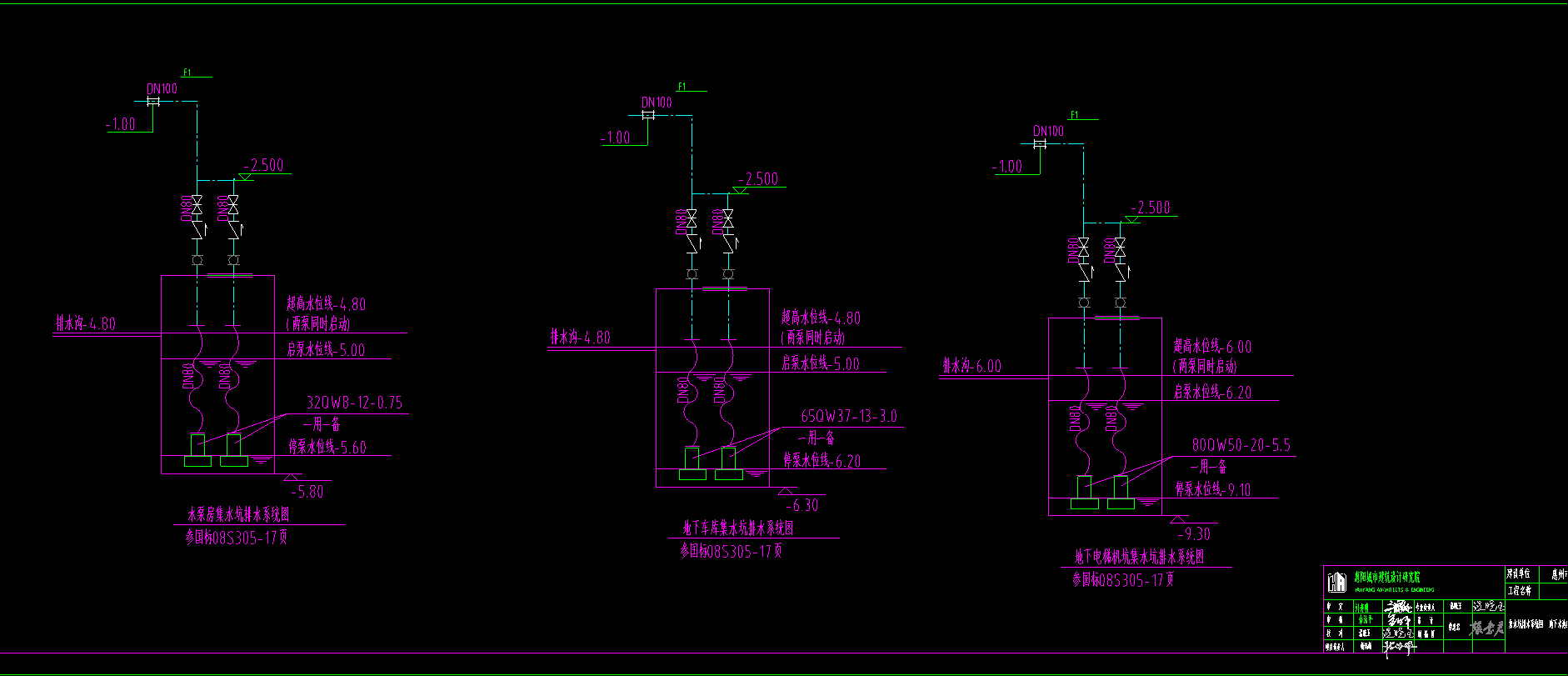Select -2.500 elevation in the 地下车库 diagram

coord(758,178)
